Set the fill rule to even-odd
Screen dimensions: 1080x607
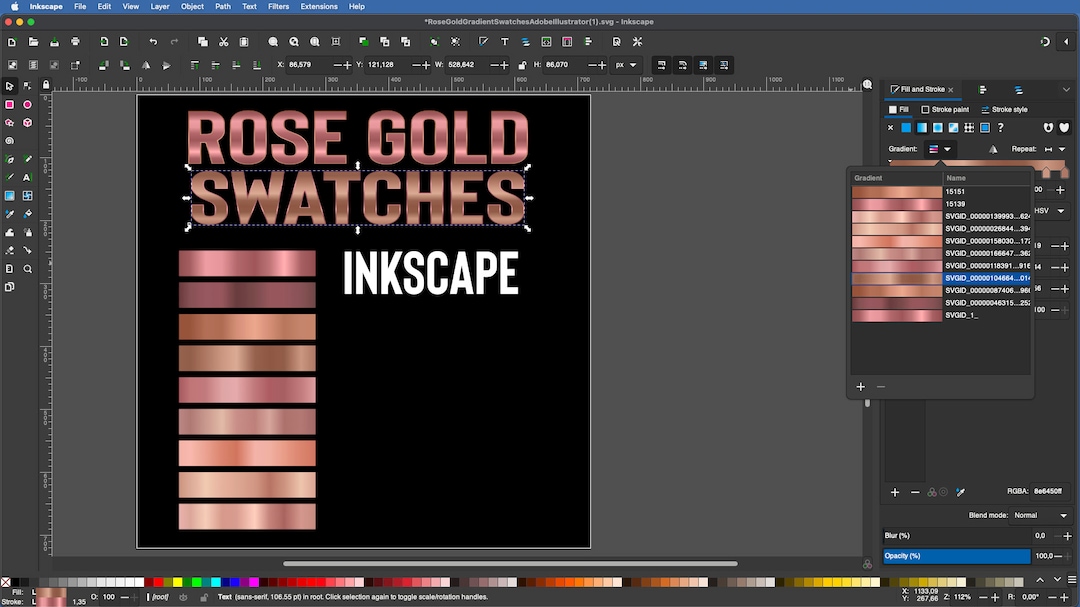point(1048,128)
